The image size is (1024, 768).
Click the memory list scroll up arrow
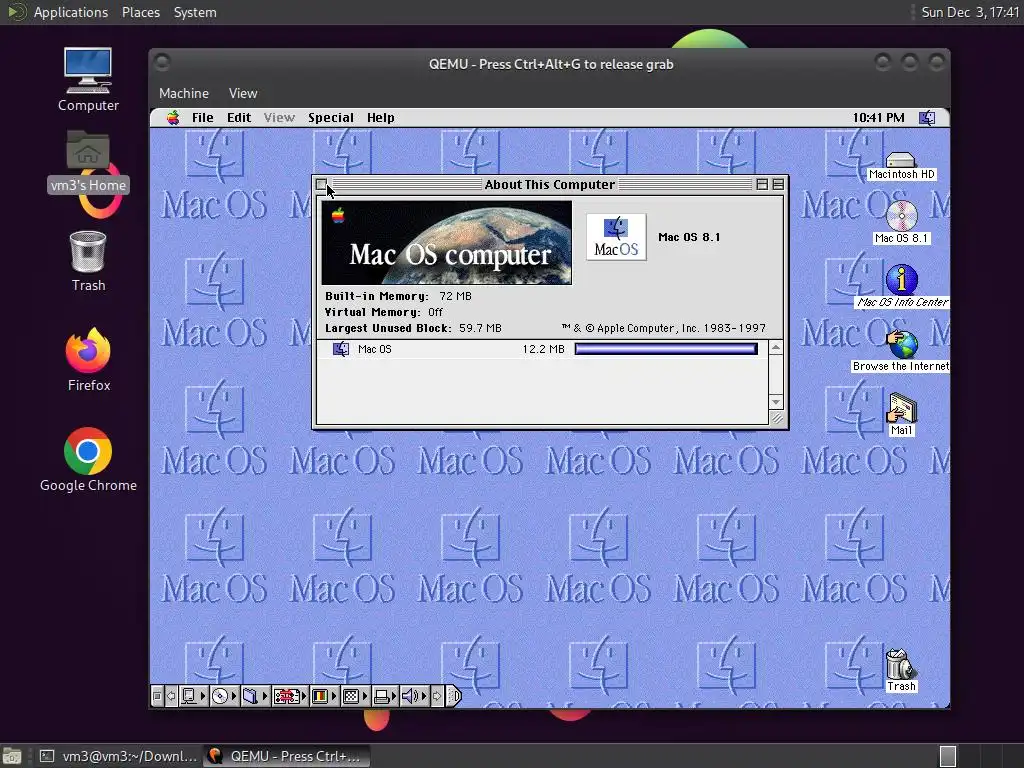776,347
